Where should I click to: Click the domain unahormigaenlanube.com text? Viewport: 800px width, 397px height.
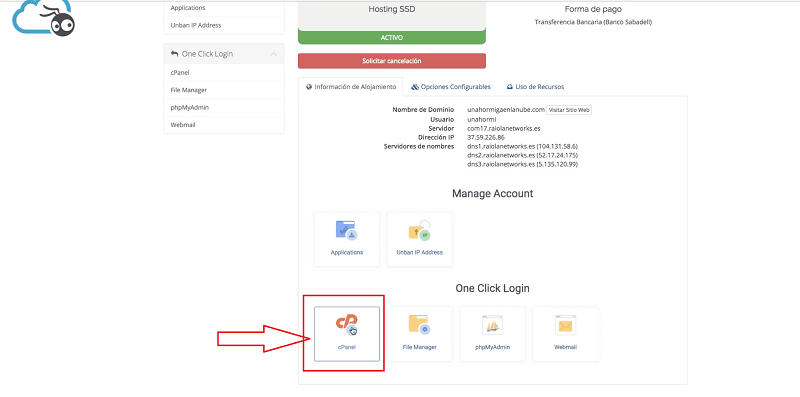(x=506, y=110)
